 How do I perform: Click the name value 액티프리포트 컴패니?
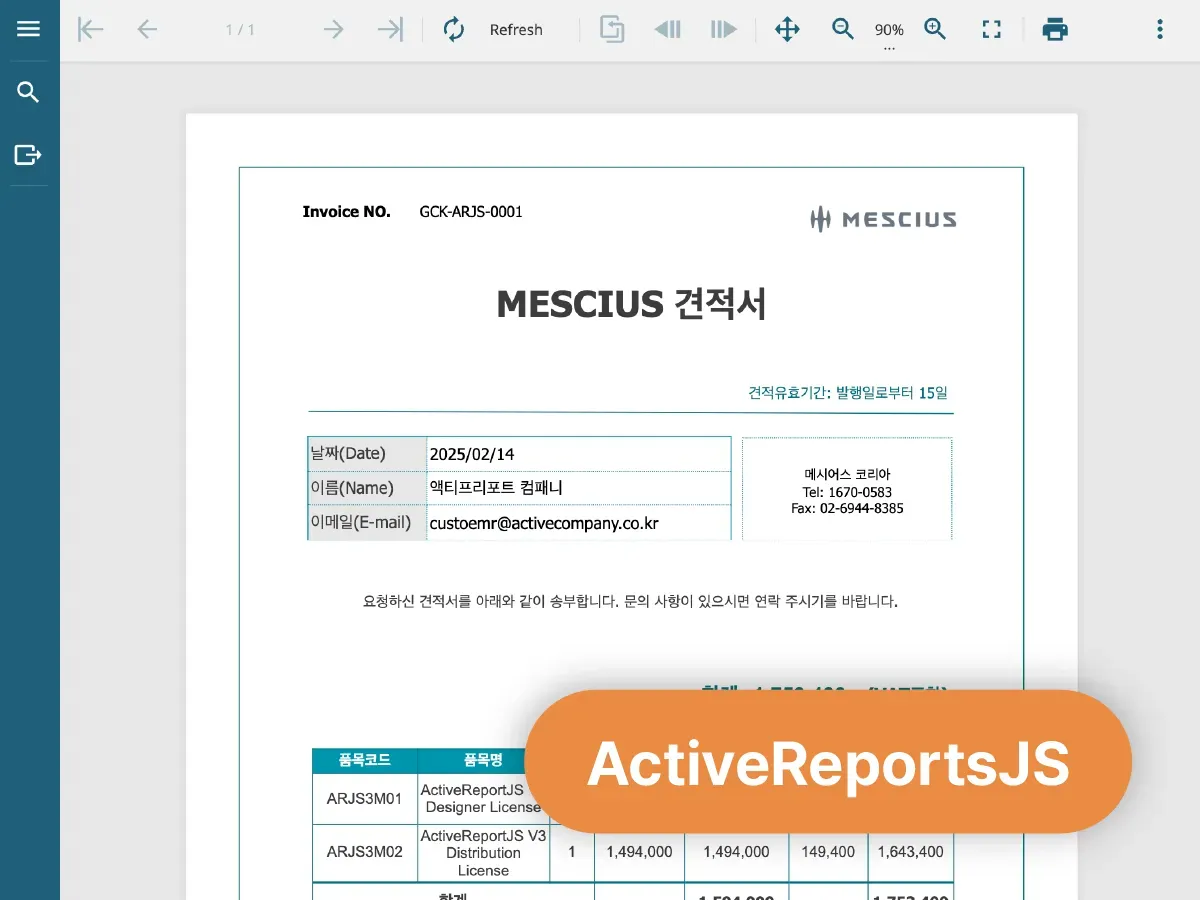(496, 488)
